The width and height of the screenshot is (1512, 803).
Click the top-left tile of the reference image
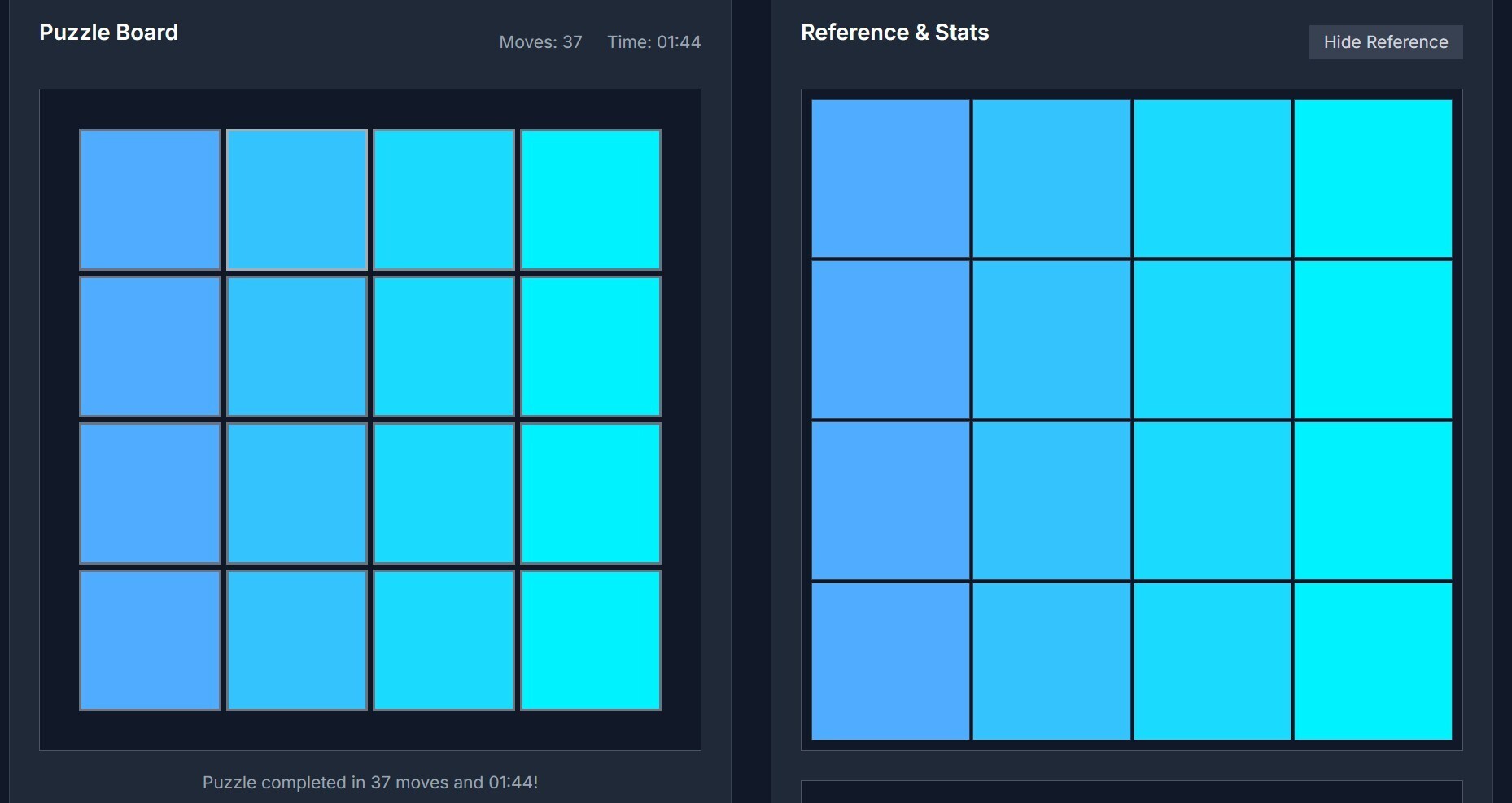[890, 178]
